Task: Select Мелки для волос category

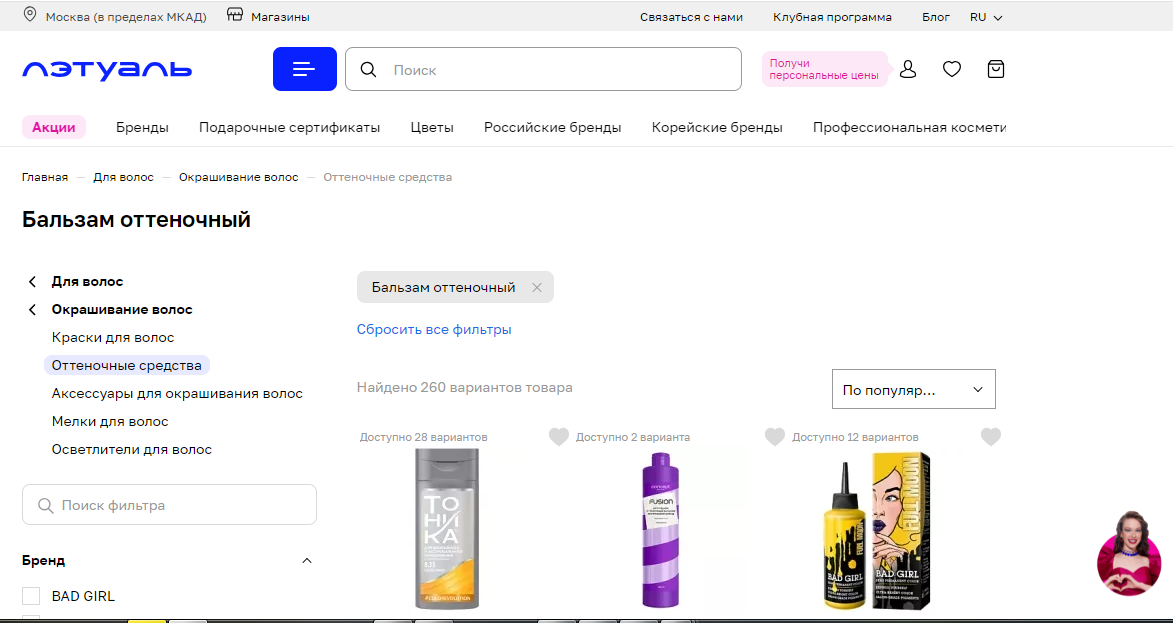Action: pos(110,422)
